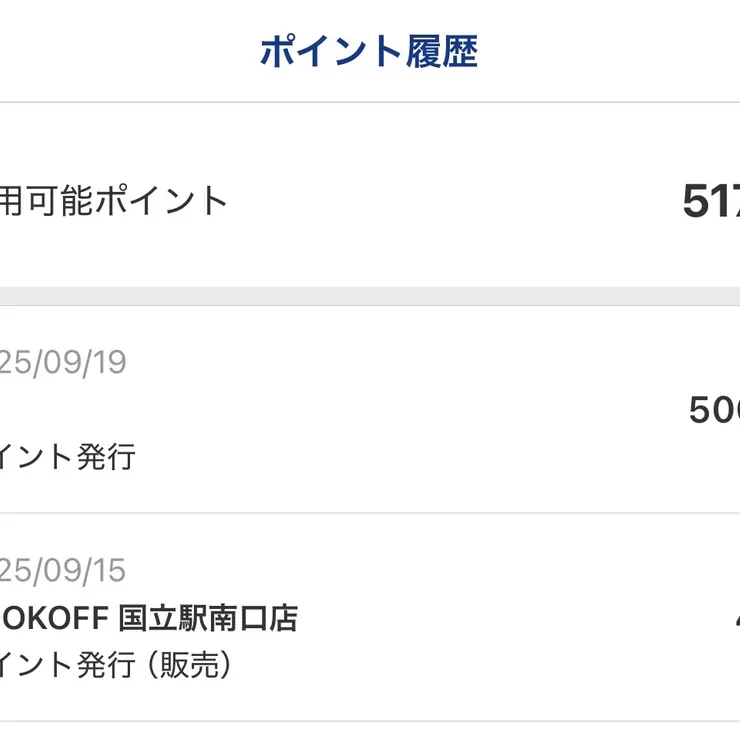The height and width of the screenshot is (740, 740).
Task: Open the BOOKOFF 国立駅南口店 store name
Action: click(148, 618)
